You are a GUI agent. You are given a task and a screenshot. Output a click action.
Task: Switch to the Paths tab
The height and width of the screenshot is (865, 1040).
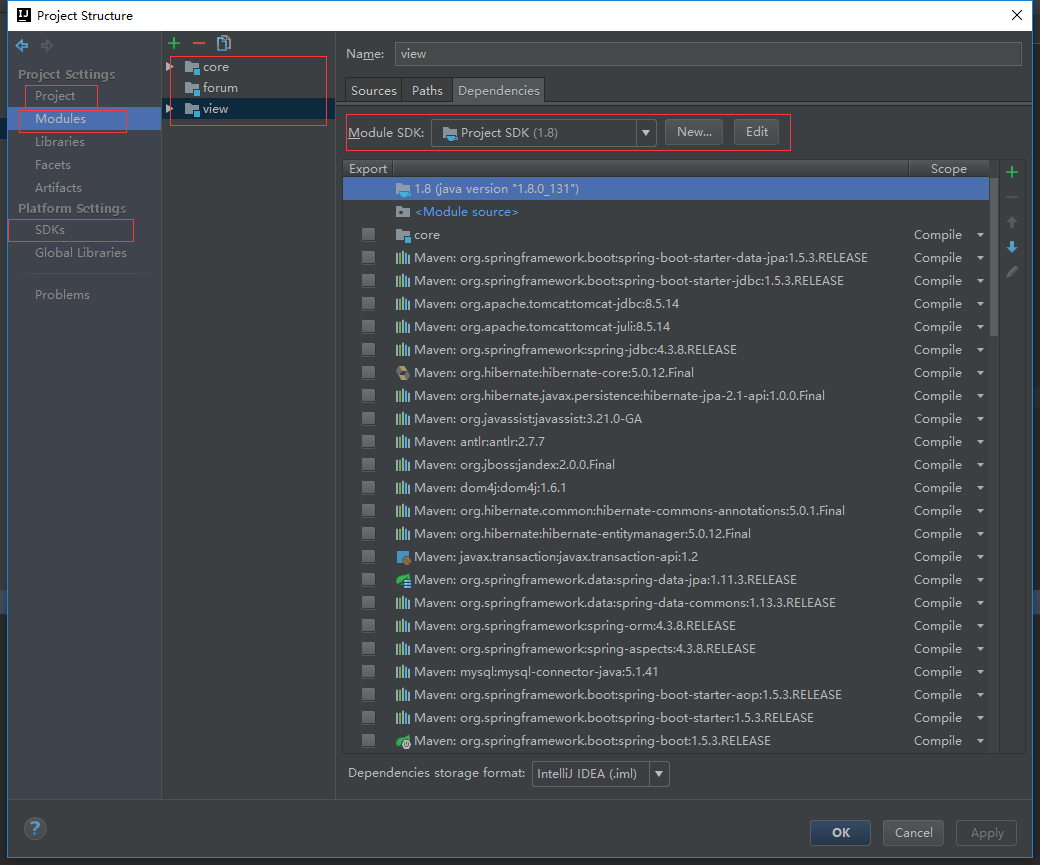tap(427, 90)
